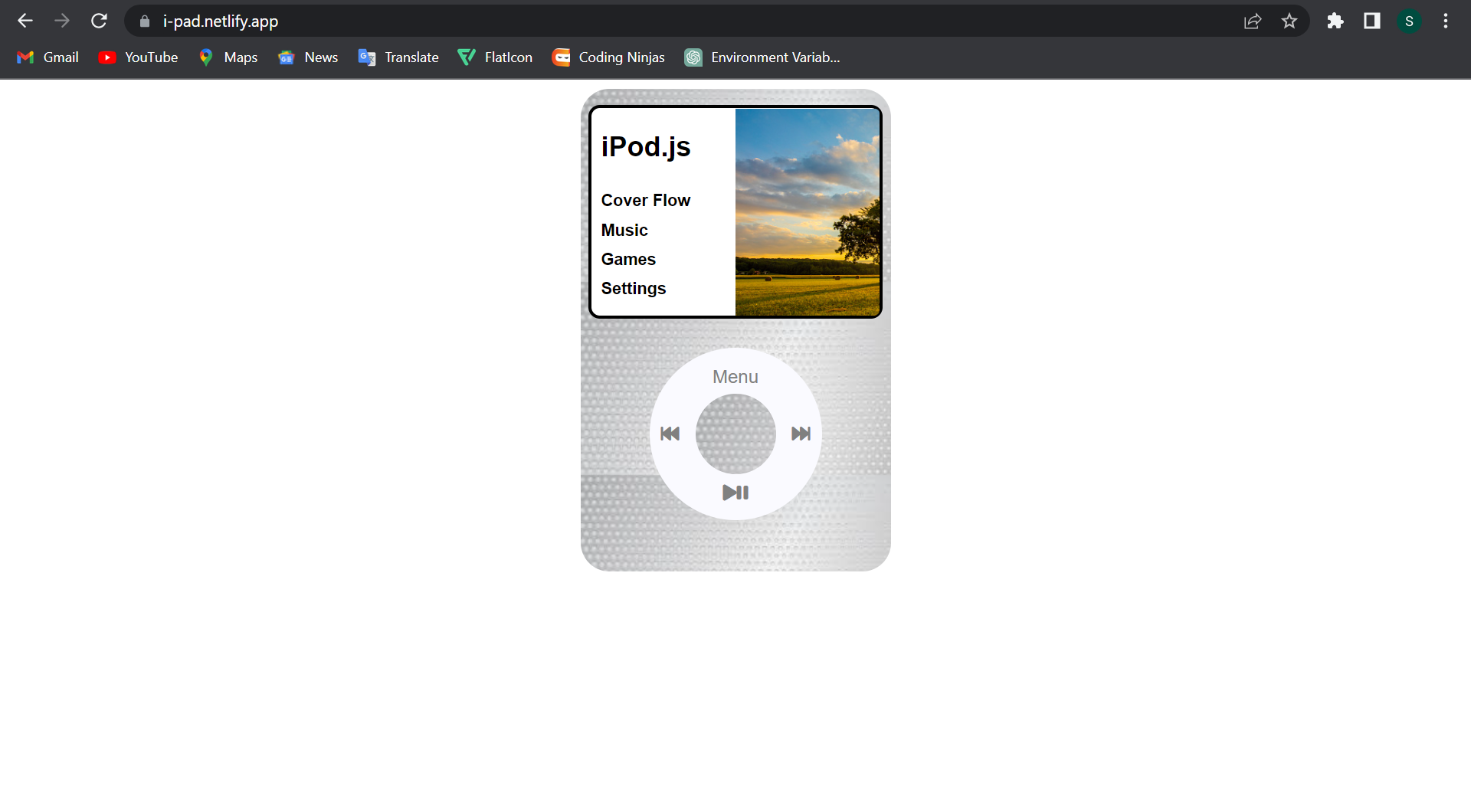The width and height of the screenshot is (1471, 812).
Task: Click the browser forward arrow
Action: coord(62,21)
